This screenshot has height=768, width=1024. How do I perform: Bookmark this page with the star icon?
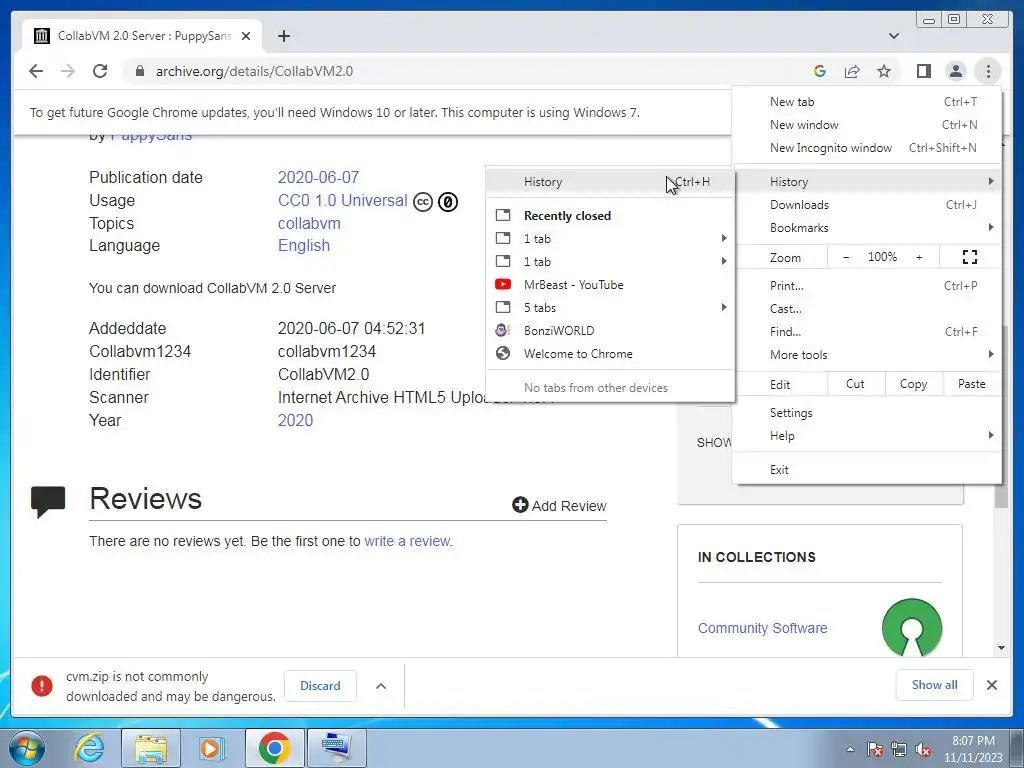[x=884, y=71]
